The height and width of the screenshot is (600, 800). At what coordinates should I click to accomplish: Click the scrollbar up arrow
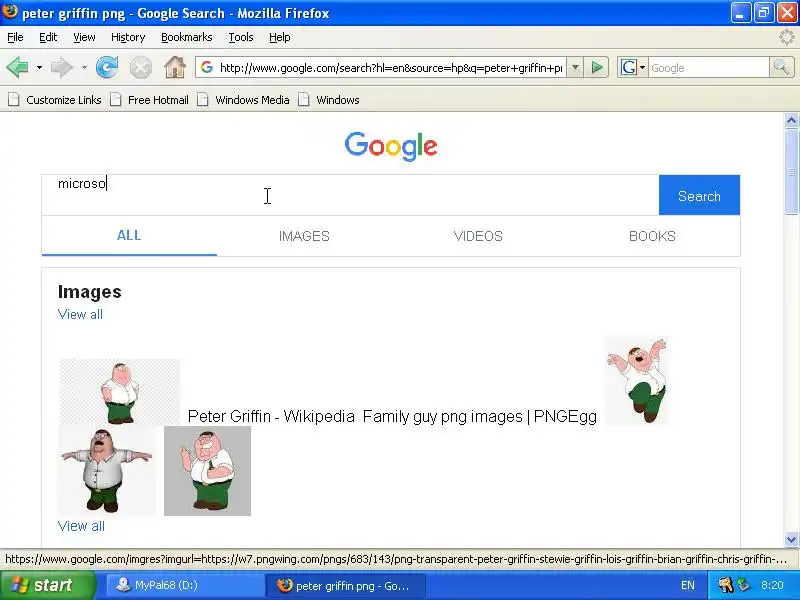click(791, 120)
